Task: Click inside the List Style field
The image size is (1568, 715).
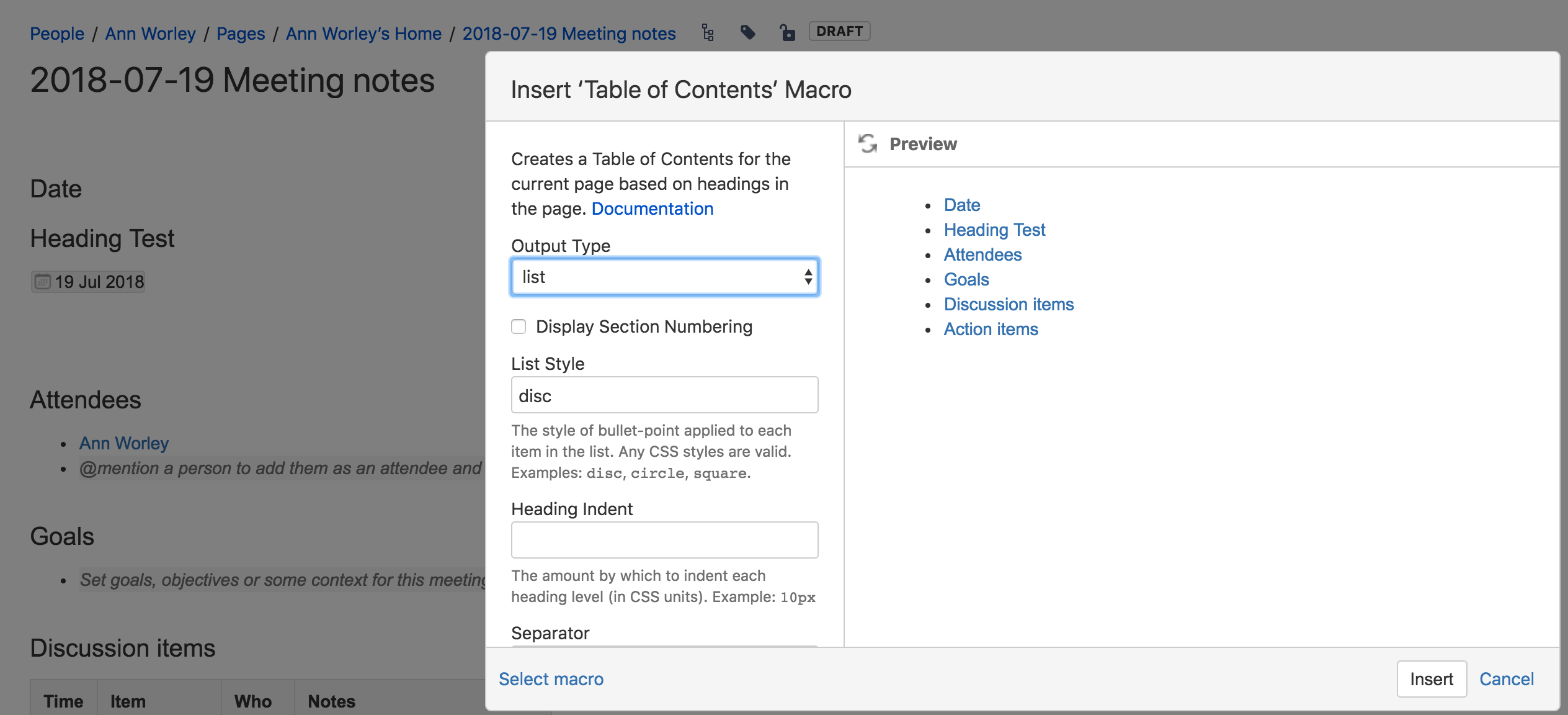Action: [x=664, y=395]
